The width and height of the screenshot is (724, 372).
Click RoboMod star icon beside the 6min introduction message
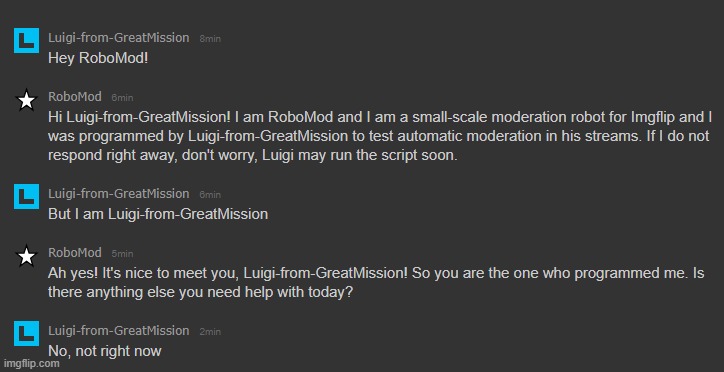pos(26,100)
